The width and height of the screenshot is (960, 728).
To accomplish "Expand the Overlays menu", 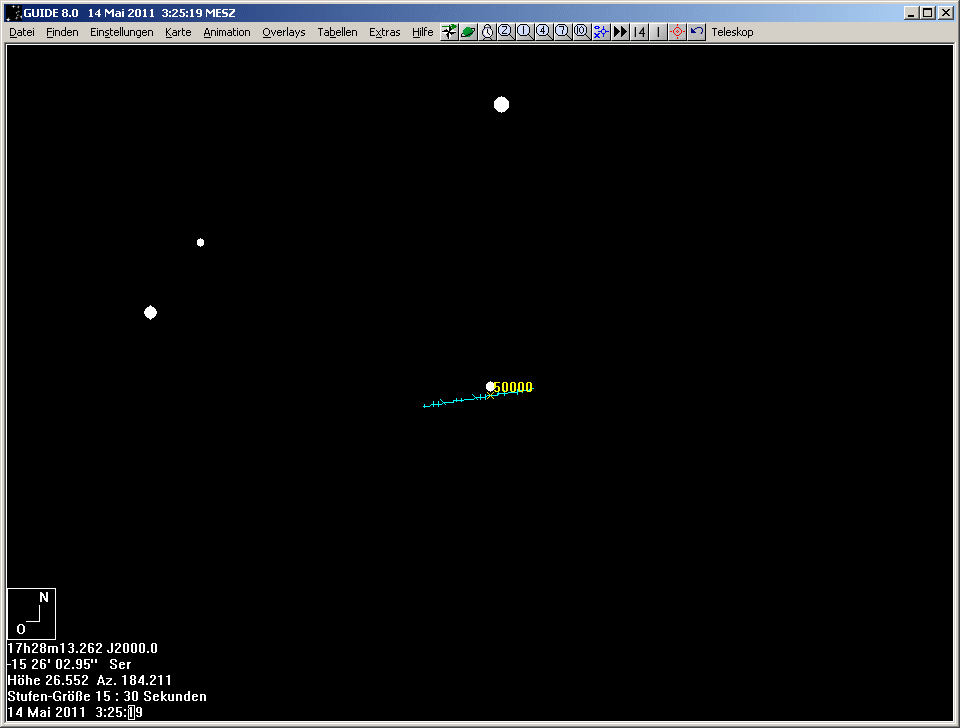I will (x=284, y=32).
